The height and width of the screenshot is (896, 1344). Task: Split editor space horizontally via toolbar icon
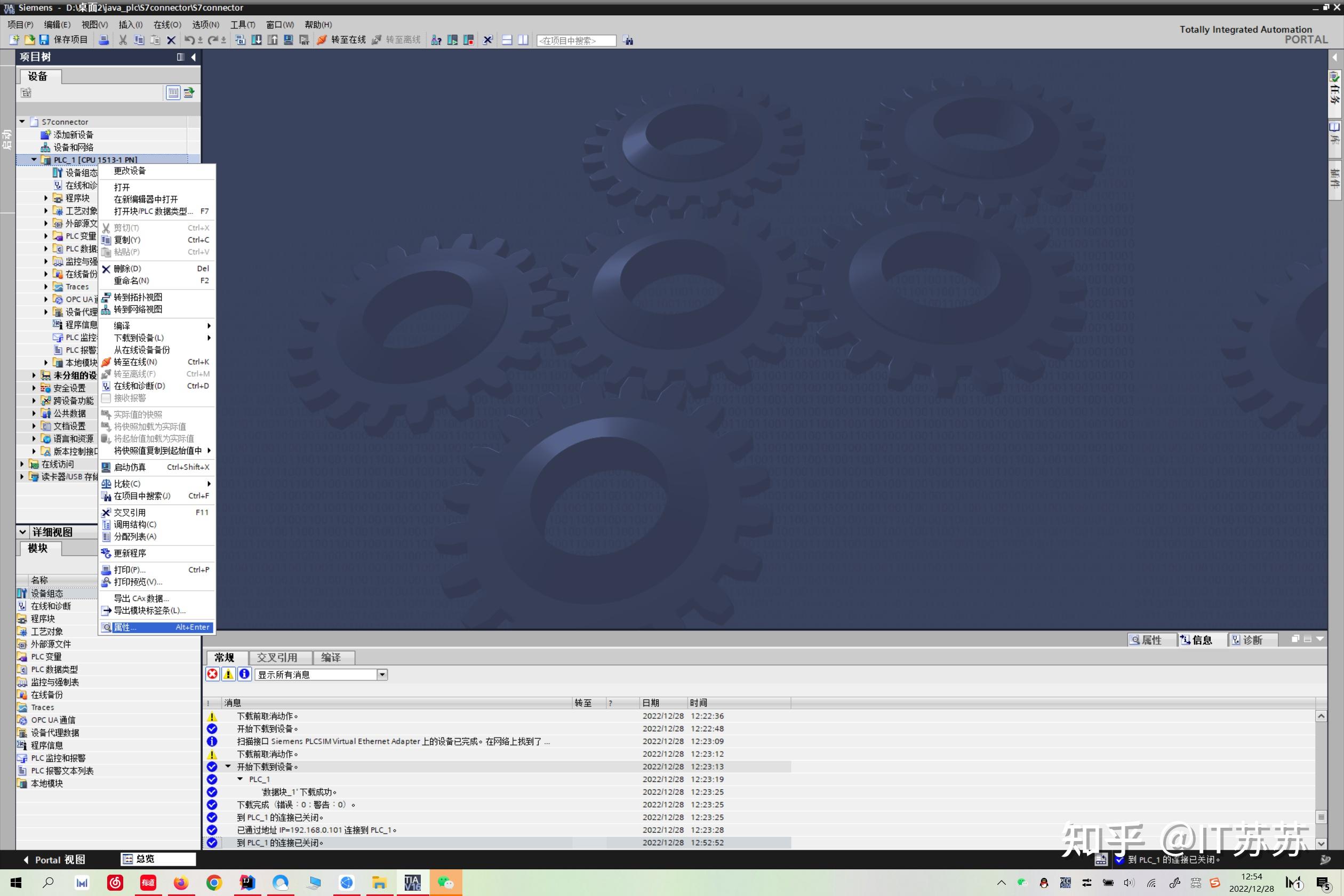pos(507,40)
